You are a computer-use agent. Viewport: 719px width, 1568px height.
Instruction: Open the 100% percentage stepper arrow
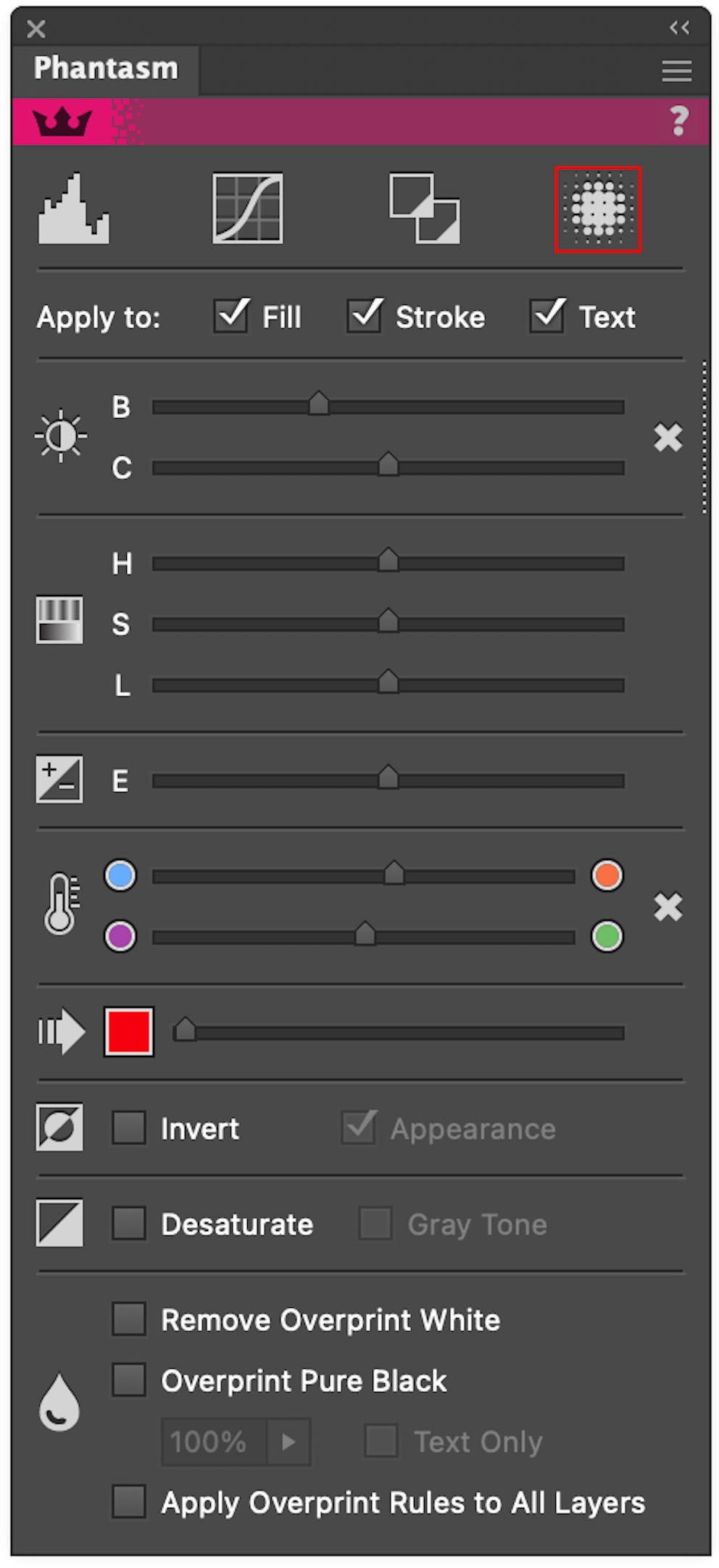[x=289, y=1442]
